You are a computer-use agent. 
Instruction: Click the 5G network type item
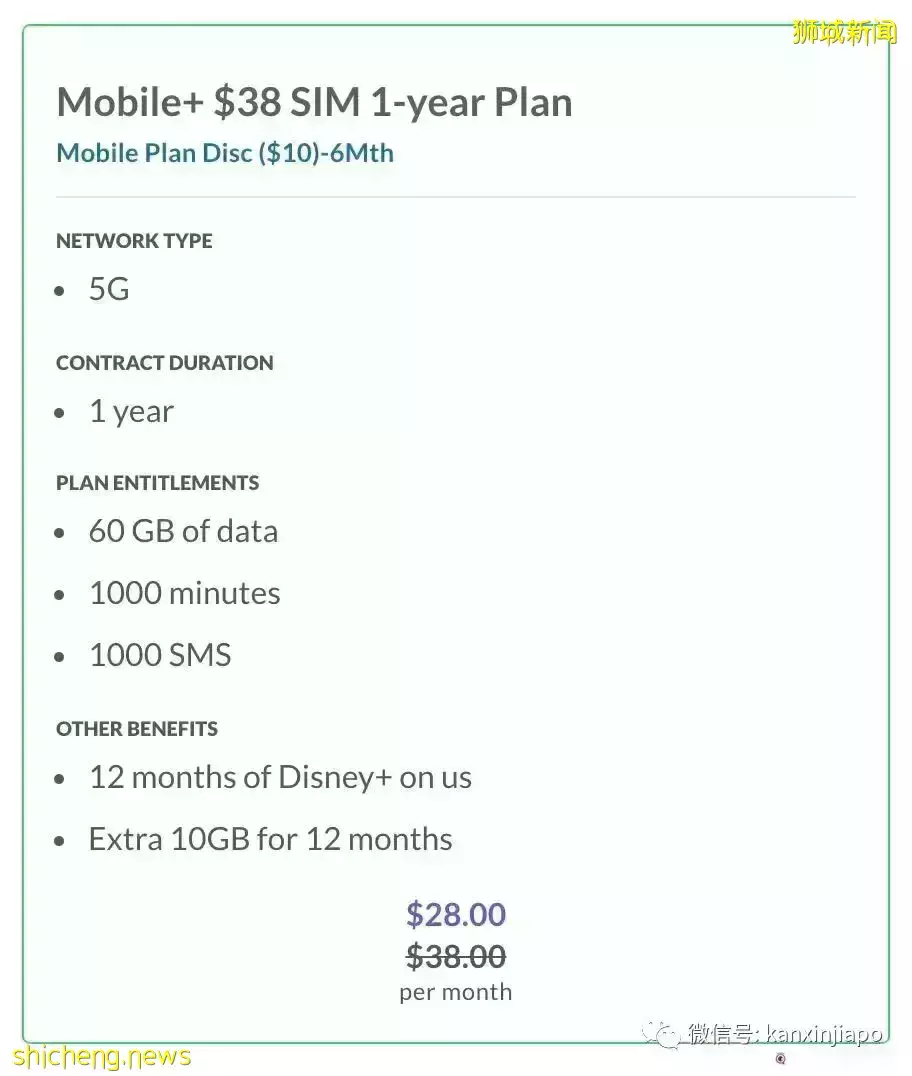[x=109, y=289]
